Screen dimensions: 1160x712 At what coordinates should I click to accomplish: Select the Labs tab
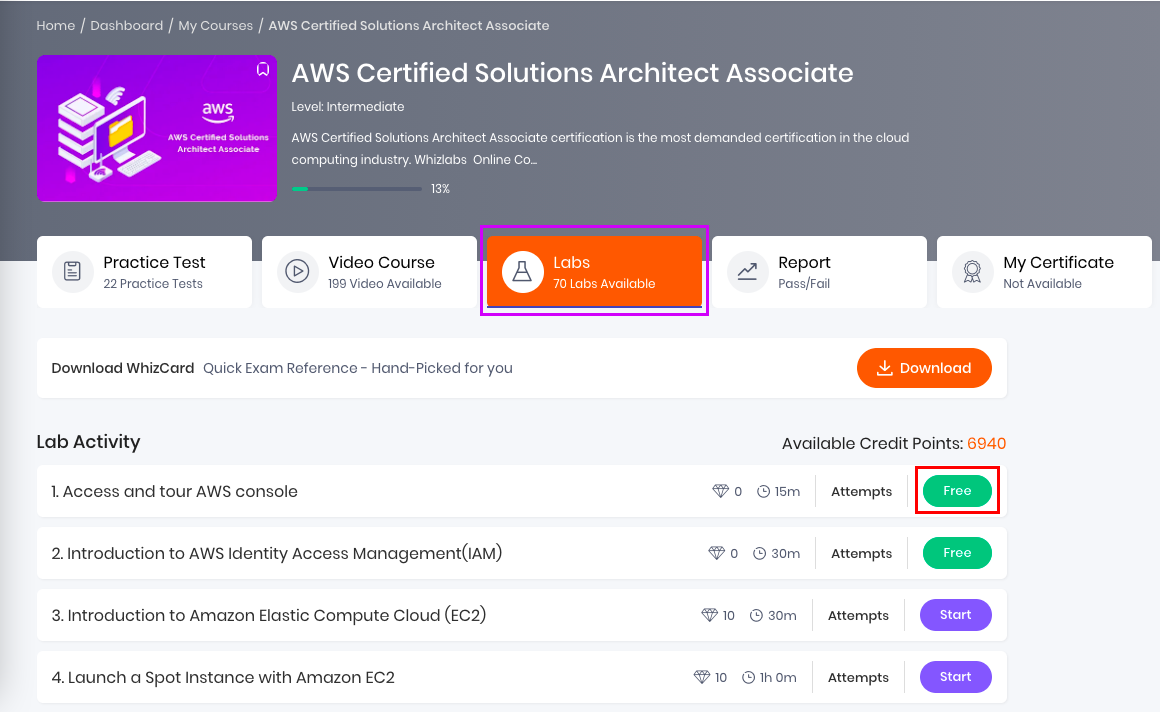click(x=594, y=272)
